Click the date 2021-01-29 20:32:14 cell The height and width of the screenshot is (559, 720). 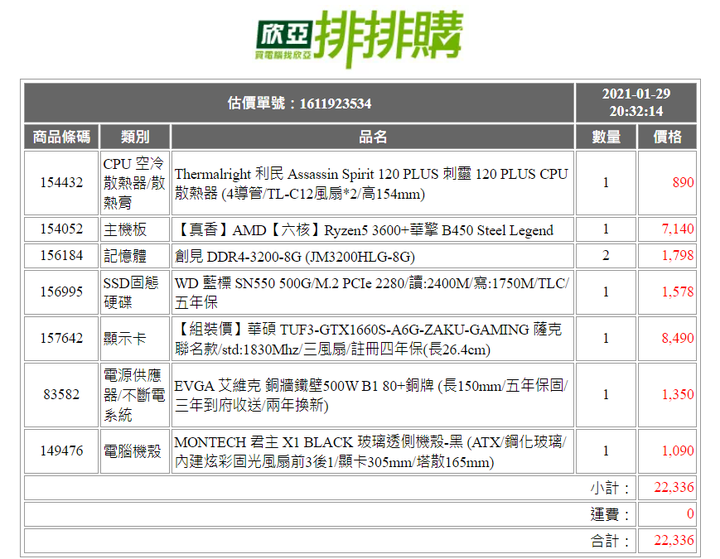(636, 103)
